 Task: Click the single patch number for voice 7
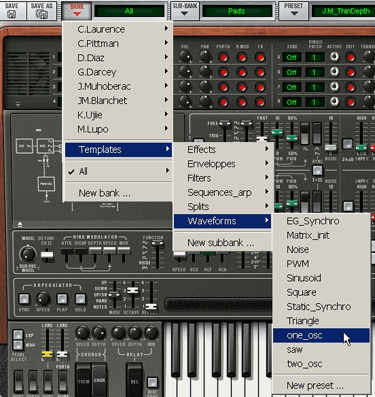314,87
